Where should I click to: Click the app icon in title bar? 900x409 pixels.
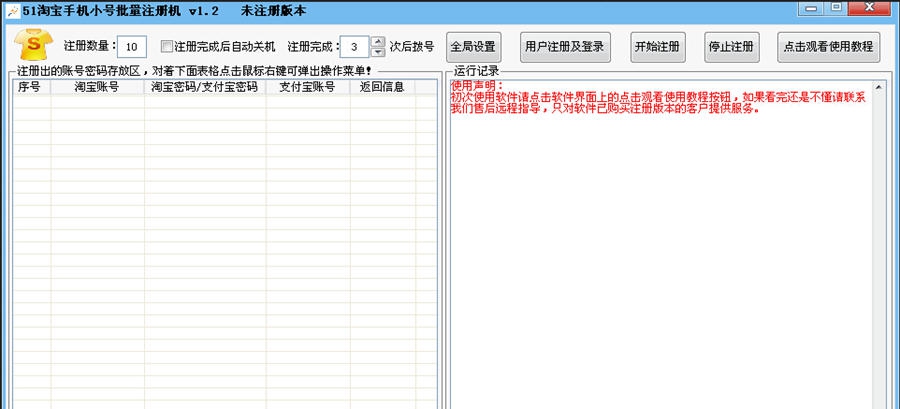tap(12, 10)
